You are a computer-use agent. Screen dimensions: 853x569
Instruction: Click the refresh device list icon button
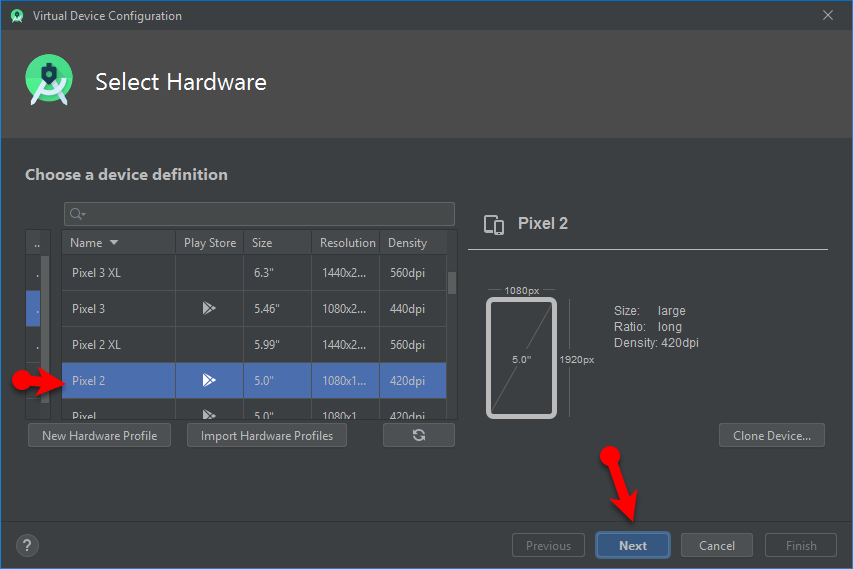418,435
